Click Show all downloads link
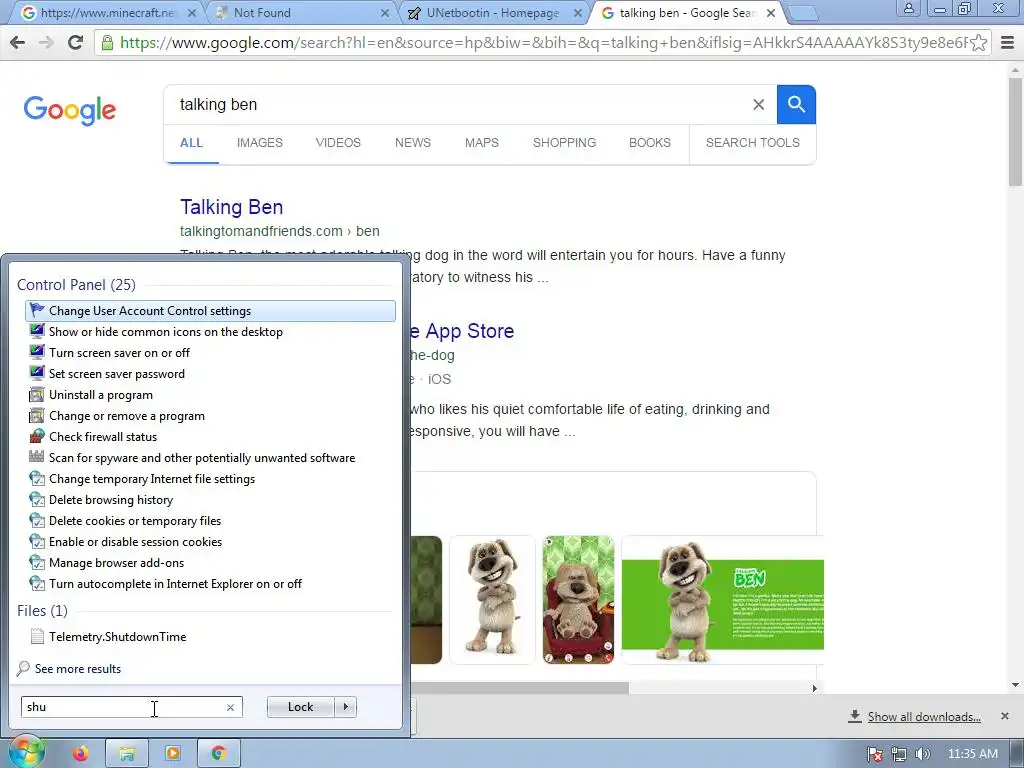The width and height of the screenshot is (1024, 768). [923, 717]
